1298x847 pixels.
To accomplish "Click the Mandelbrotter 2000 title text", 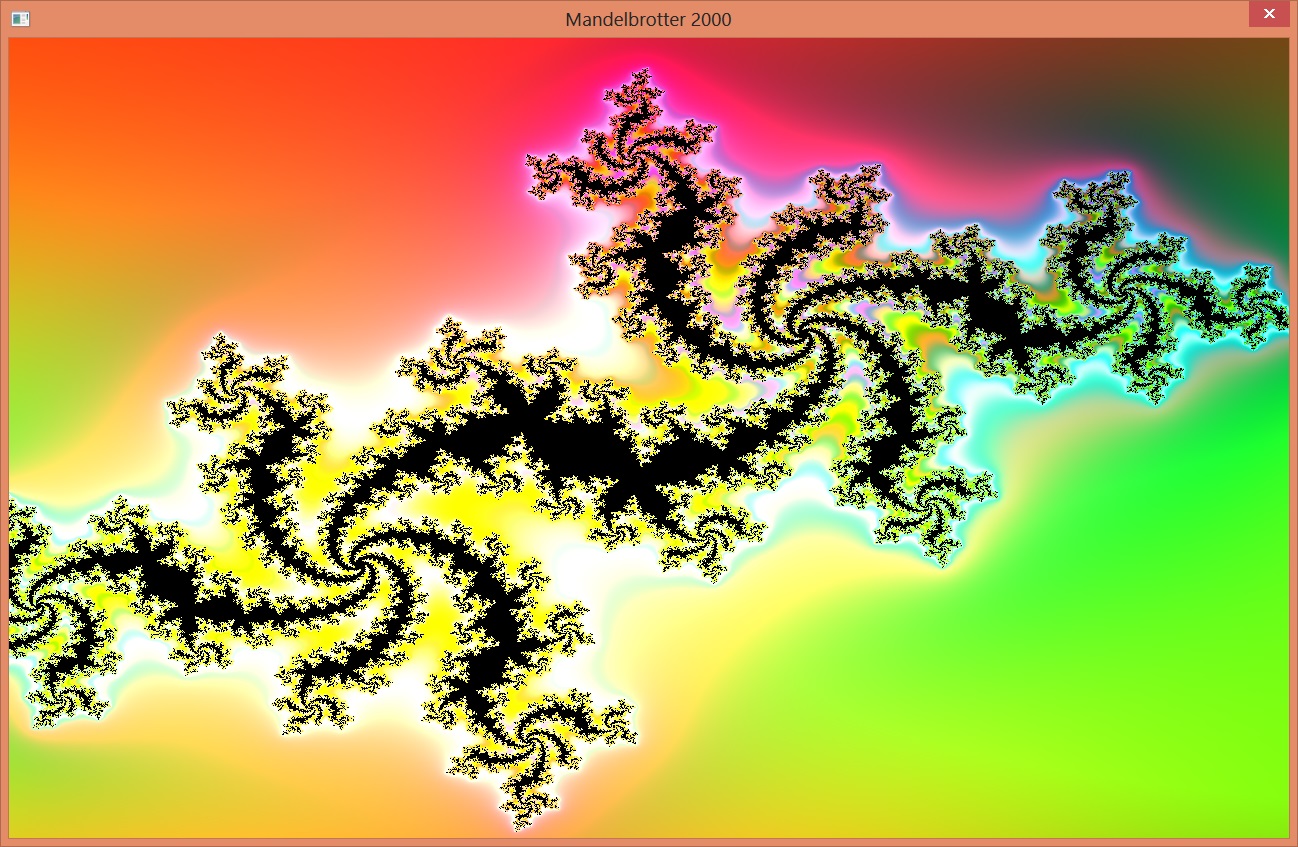I will click(x=648, y=19).
